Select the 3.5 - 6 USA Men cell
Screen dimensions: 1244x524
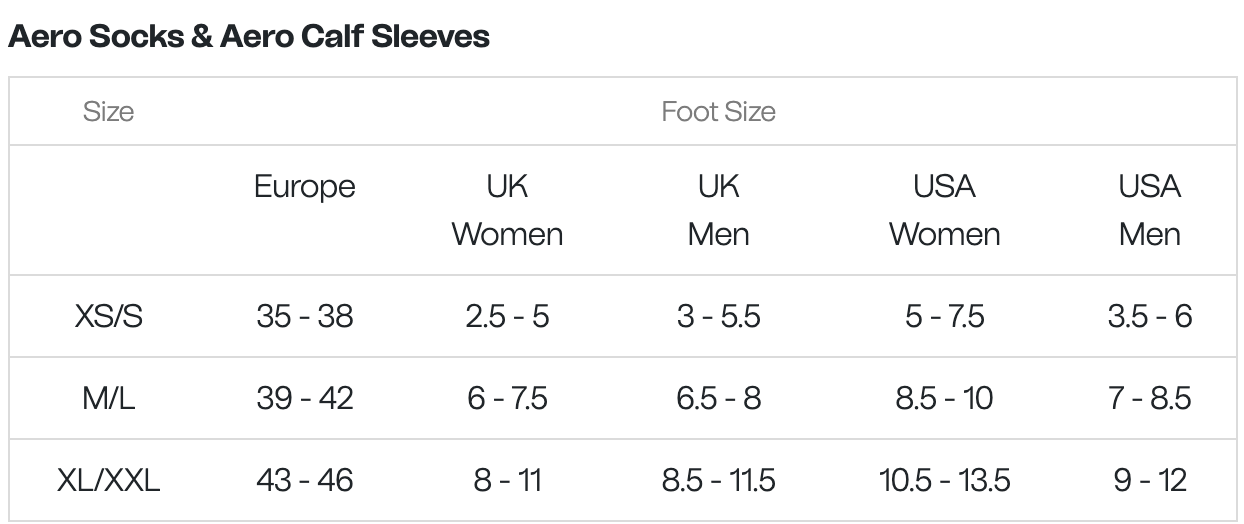(x=1149, y=317)
